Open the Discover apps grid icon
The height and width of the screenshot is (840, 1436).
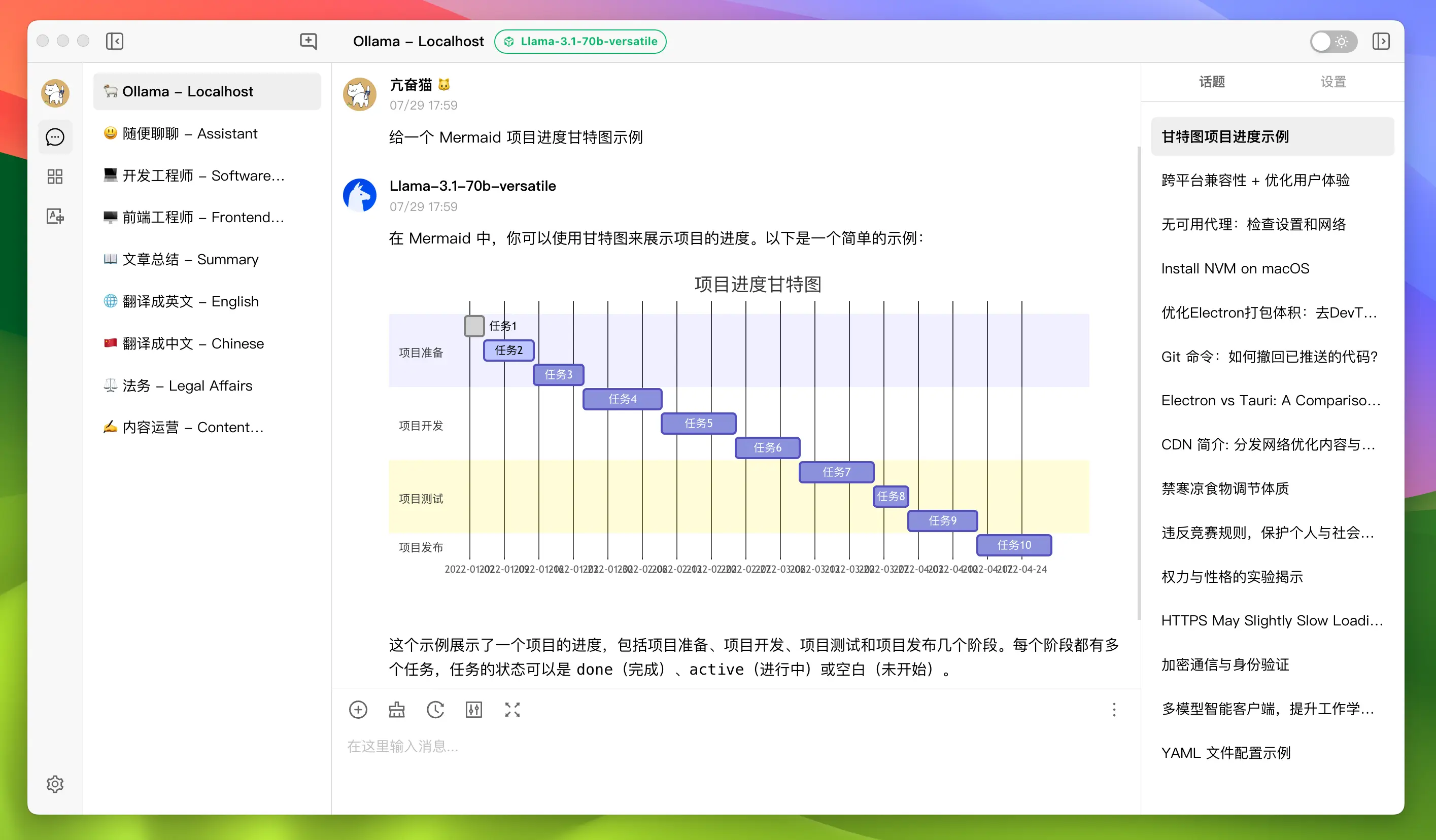coord(55,177)
